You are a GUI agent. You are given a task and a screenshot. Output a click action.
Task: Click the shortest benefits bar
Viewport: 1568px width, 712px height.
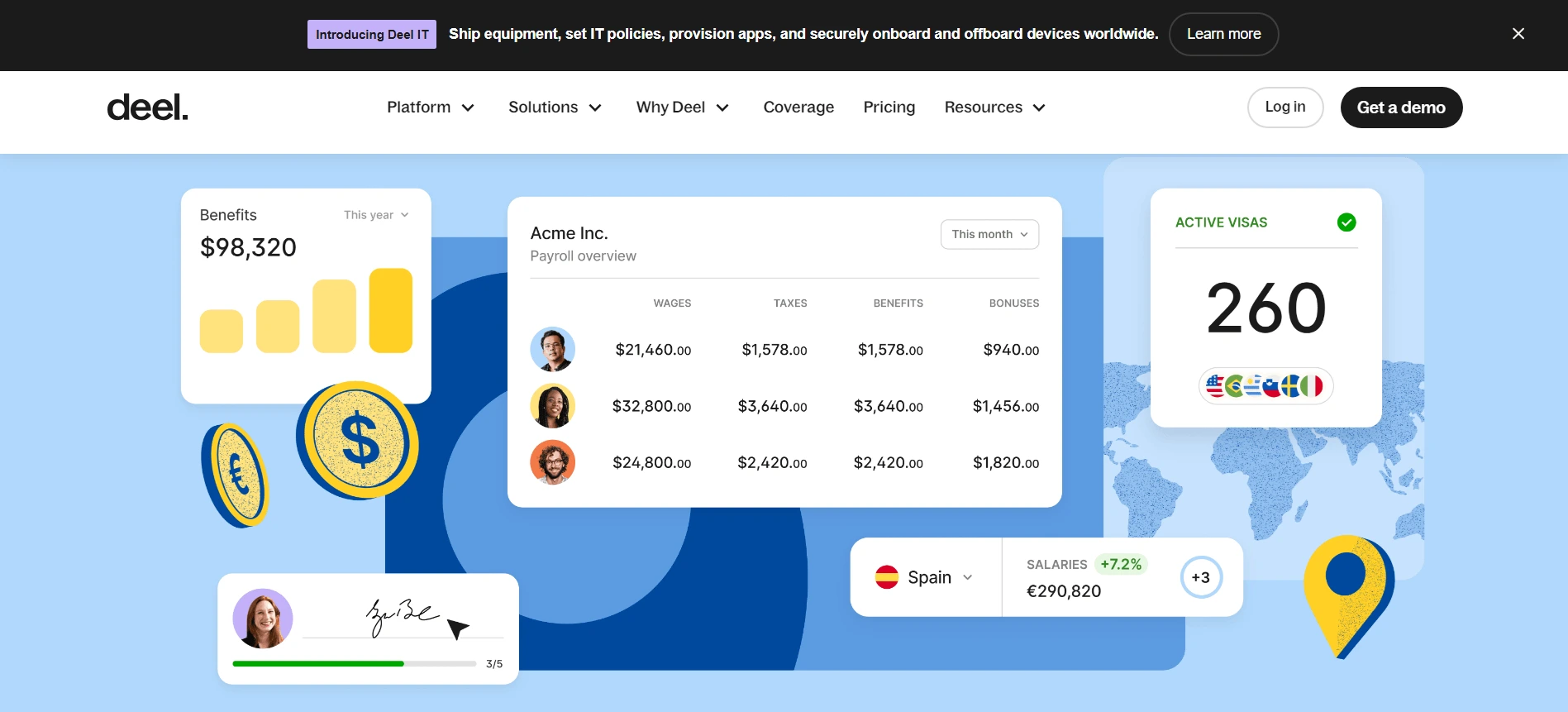(222, 332)
